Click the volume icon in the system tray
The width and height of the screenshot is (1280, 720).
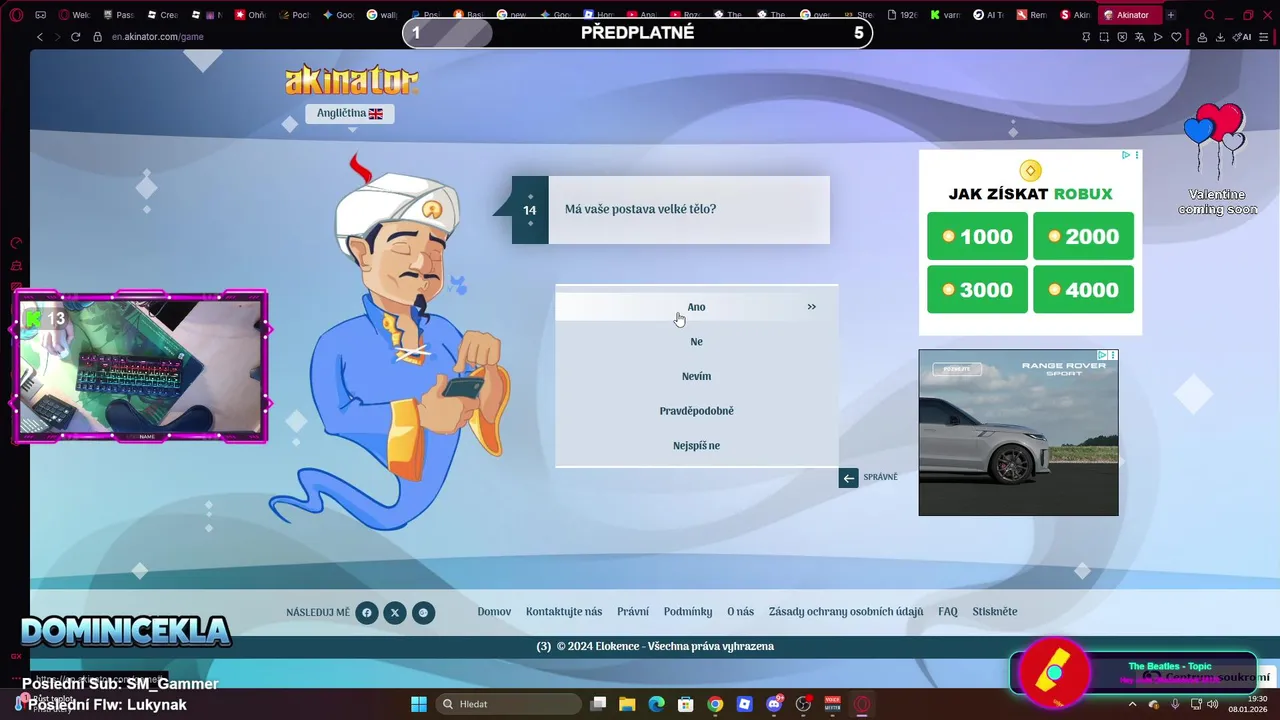(x=1213, y=704)
